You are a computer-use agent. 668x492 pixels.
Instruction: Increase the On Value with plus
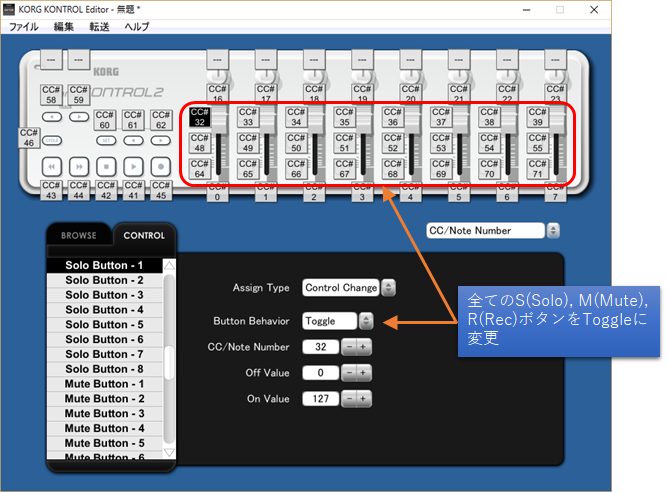pos(364,399)
